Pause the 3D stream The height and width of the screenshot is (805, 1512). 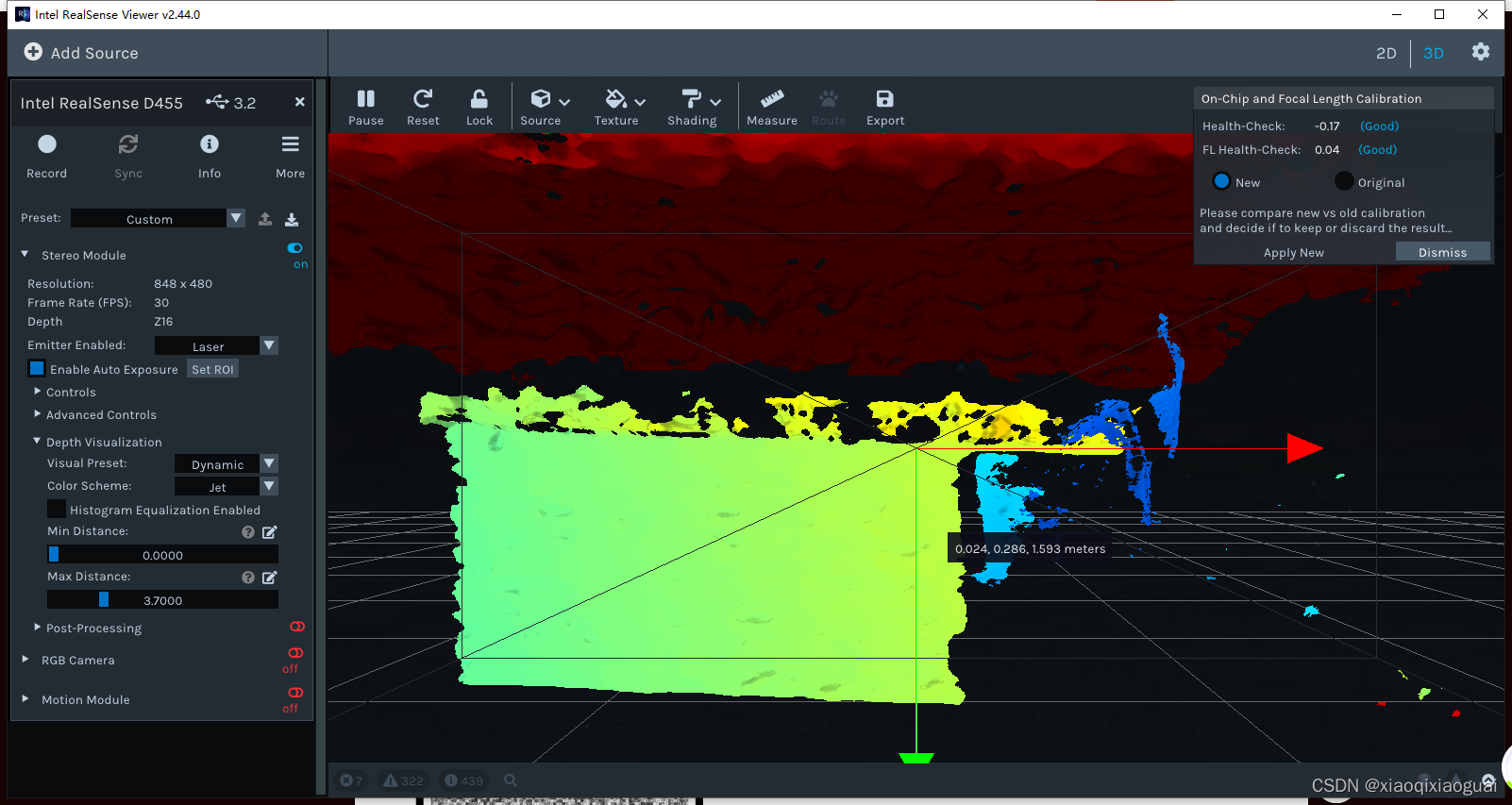tap(366, 99)
